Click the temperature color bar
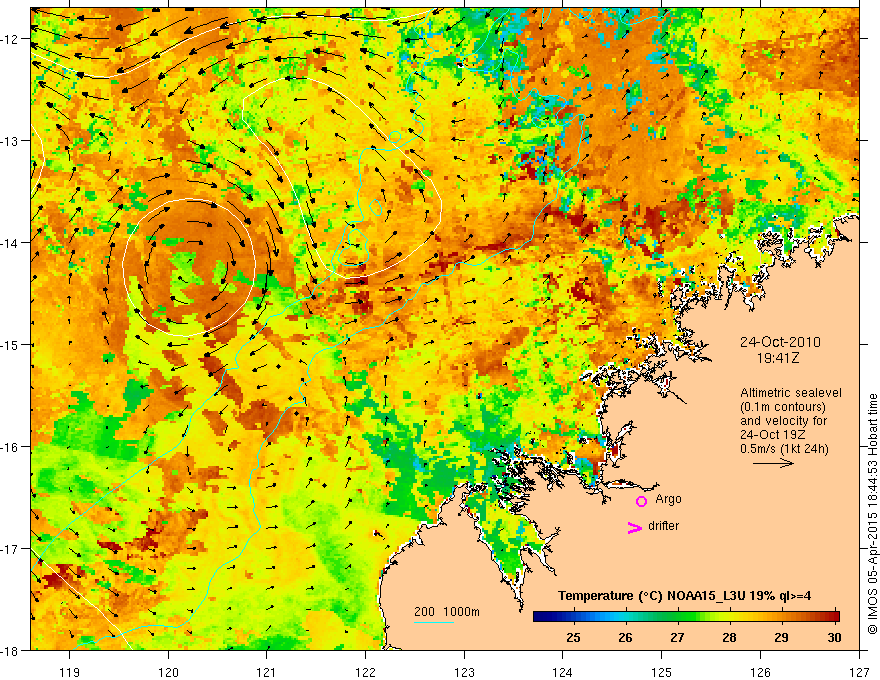 686,617
